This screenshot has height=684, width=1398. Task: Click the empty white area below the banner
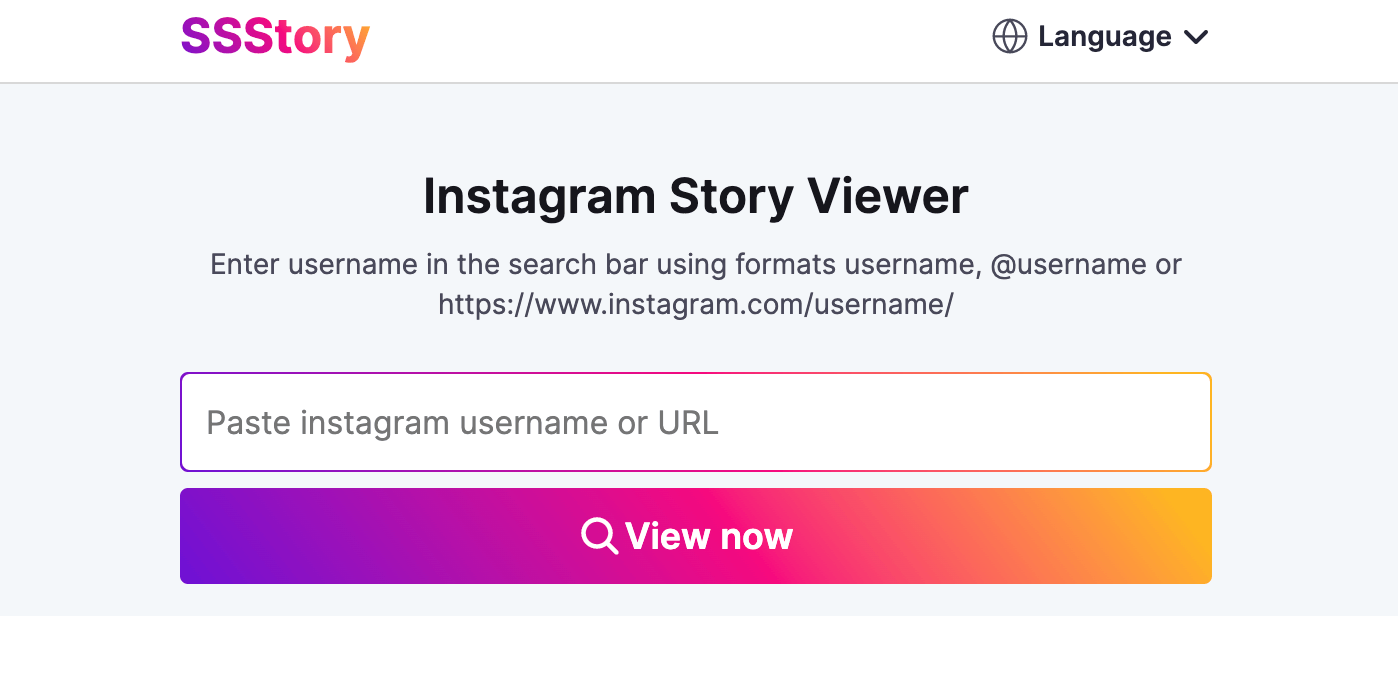point(698,650)
